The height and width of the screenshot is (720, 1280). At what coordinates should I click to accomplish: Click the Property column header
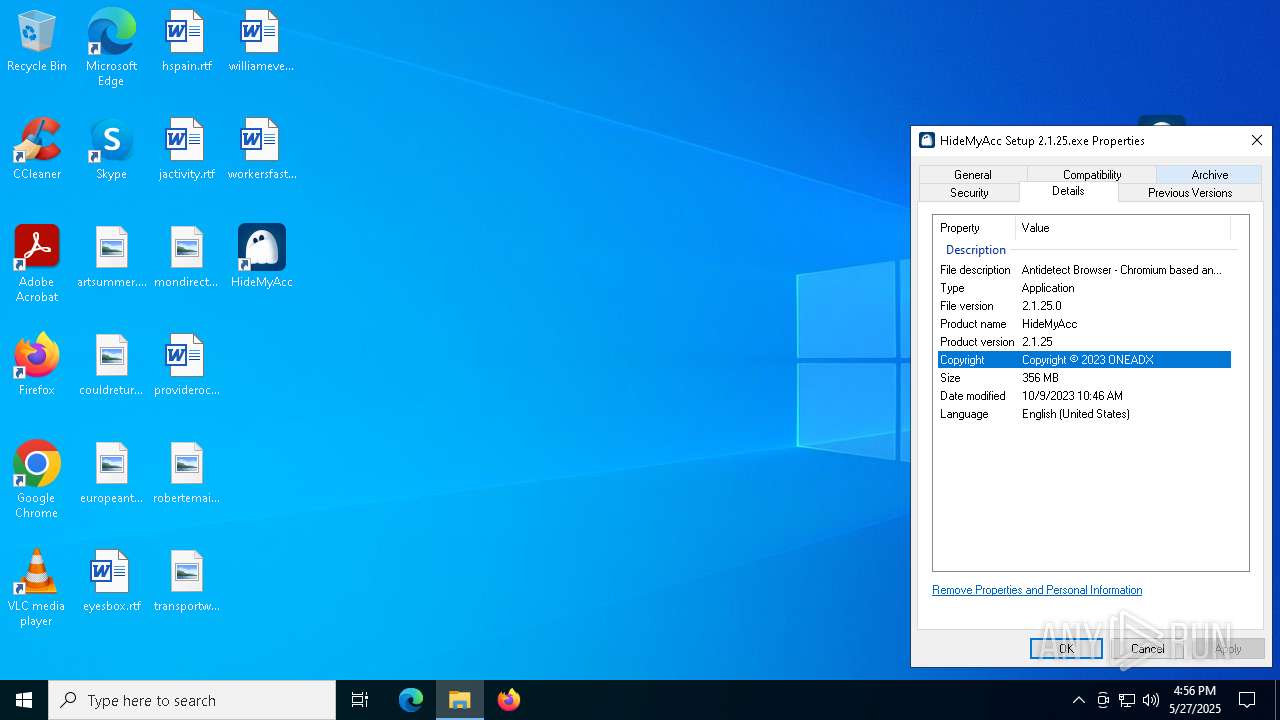(x=975, y=228)
